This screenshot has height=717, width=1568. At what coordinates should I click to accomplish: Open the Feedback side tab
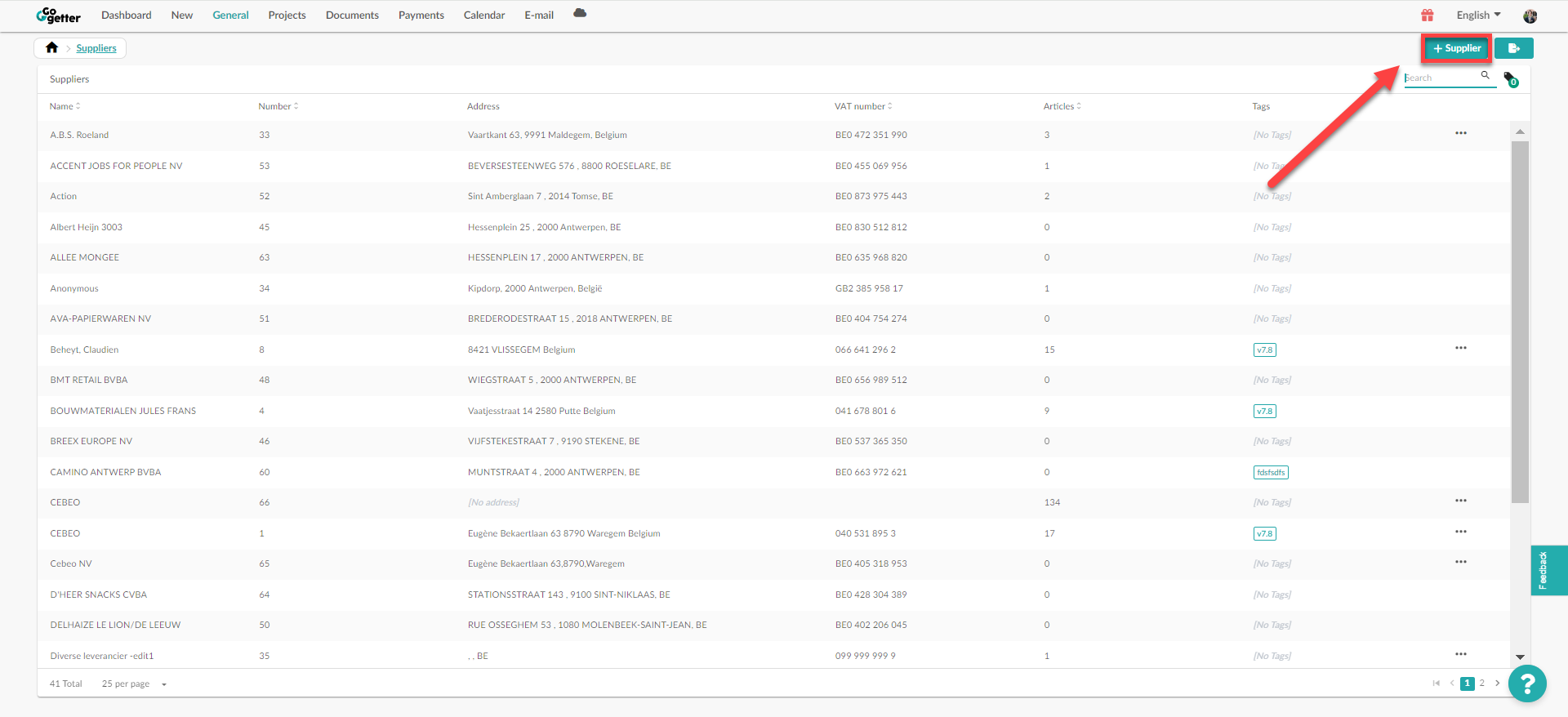1549,570
